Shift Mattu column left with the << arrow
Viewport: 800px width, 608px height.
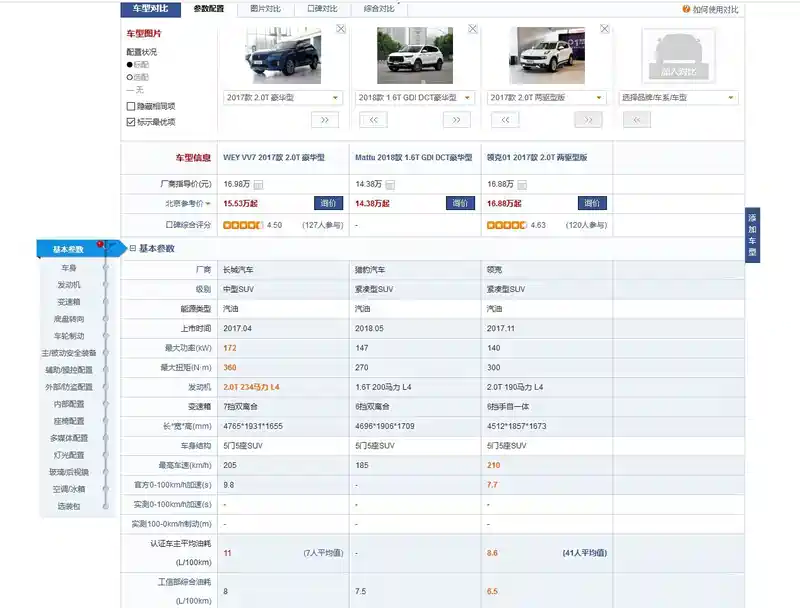tap(373, 120)
